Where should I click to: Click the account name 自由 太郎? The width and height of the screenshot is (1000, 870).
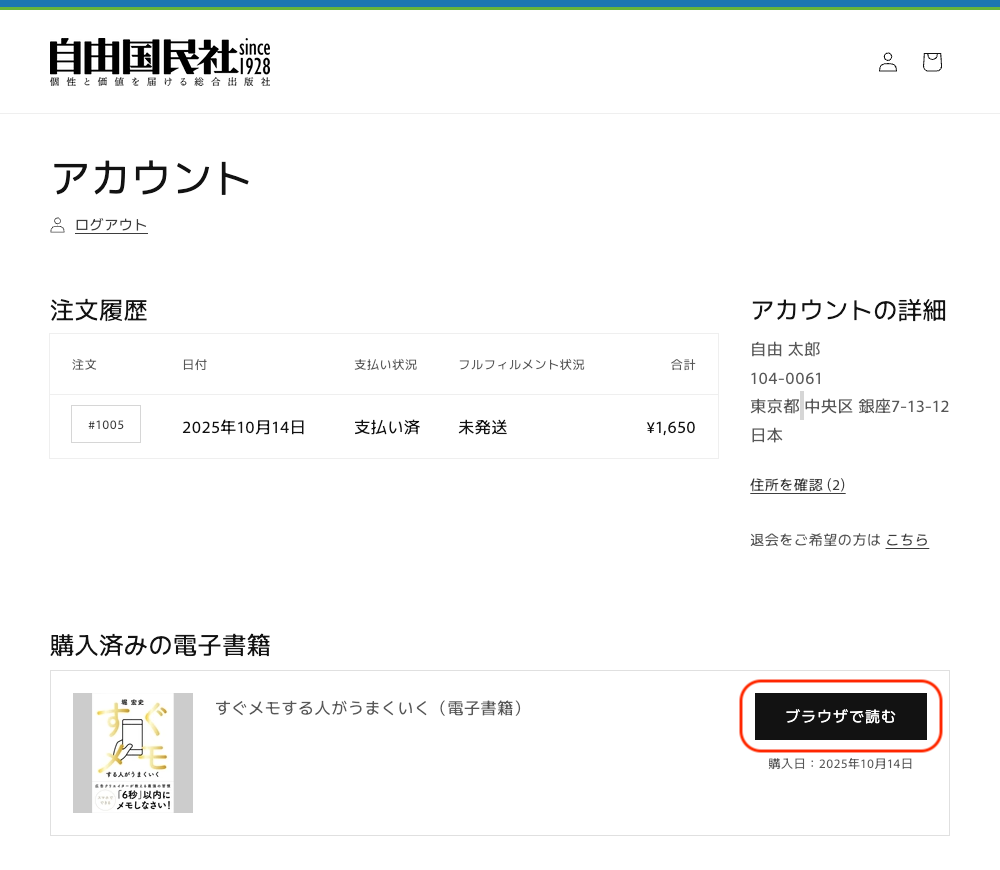pos(785,350)
